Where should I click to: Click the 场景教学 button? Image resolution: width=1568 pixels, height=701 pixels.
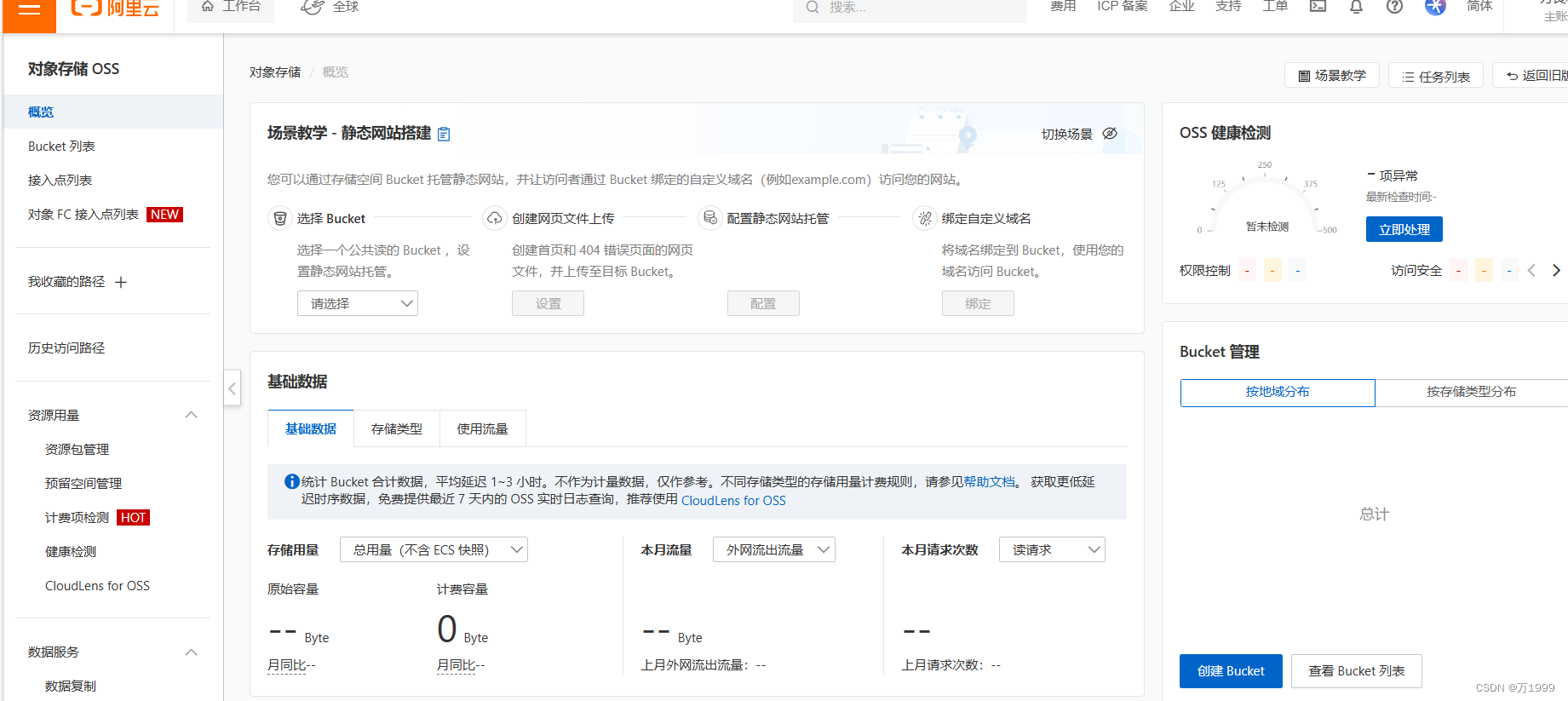pos(1332,76)
